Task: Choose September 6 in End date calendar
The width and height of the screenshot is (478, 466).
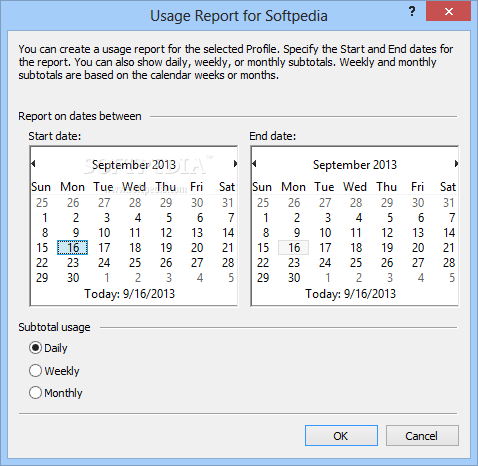Action: [x=421, y=218]
